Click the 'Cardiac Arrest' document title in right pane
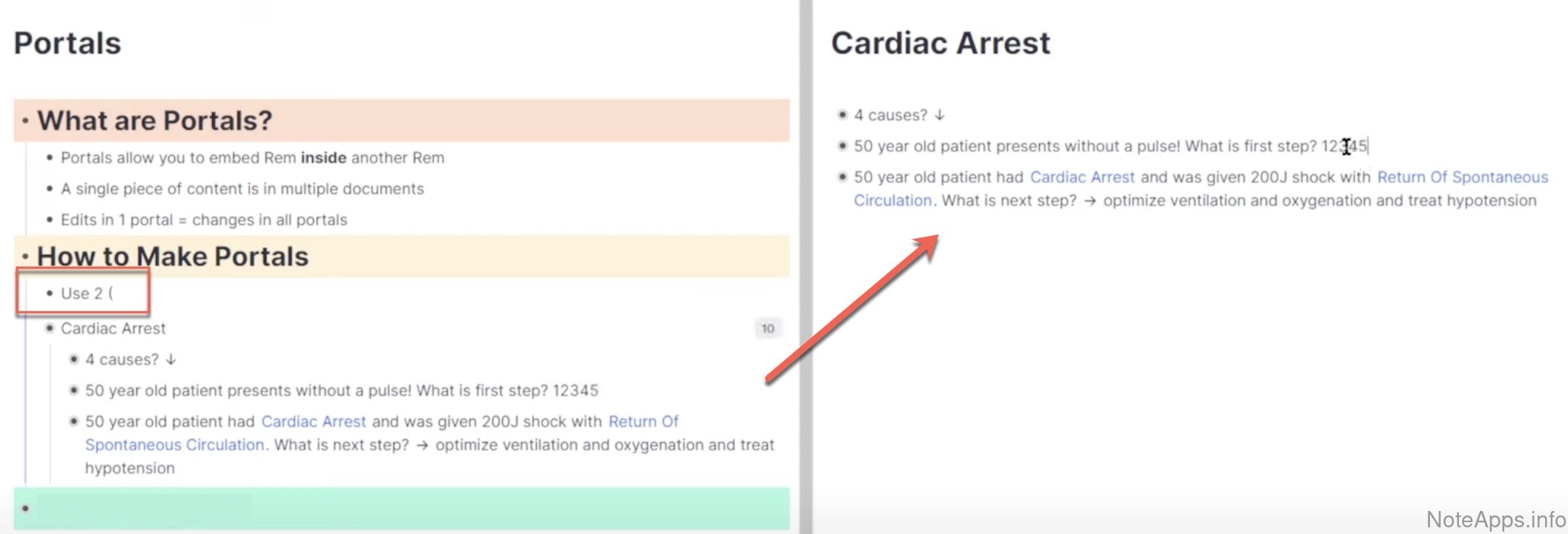 click(x=941, y=43)
